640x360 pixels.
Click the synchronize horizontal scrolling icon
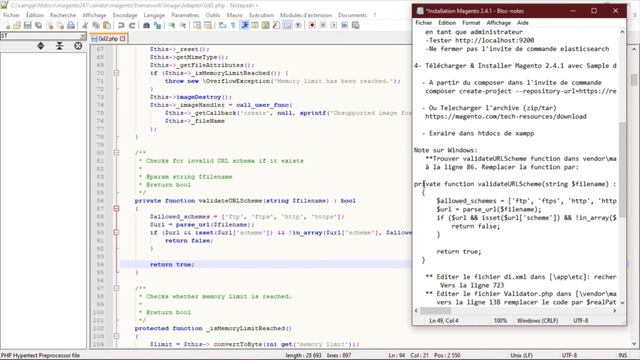point(208,25)
